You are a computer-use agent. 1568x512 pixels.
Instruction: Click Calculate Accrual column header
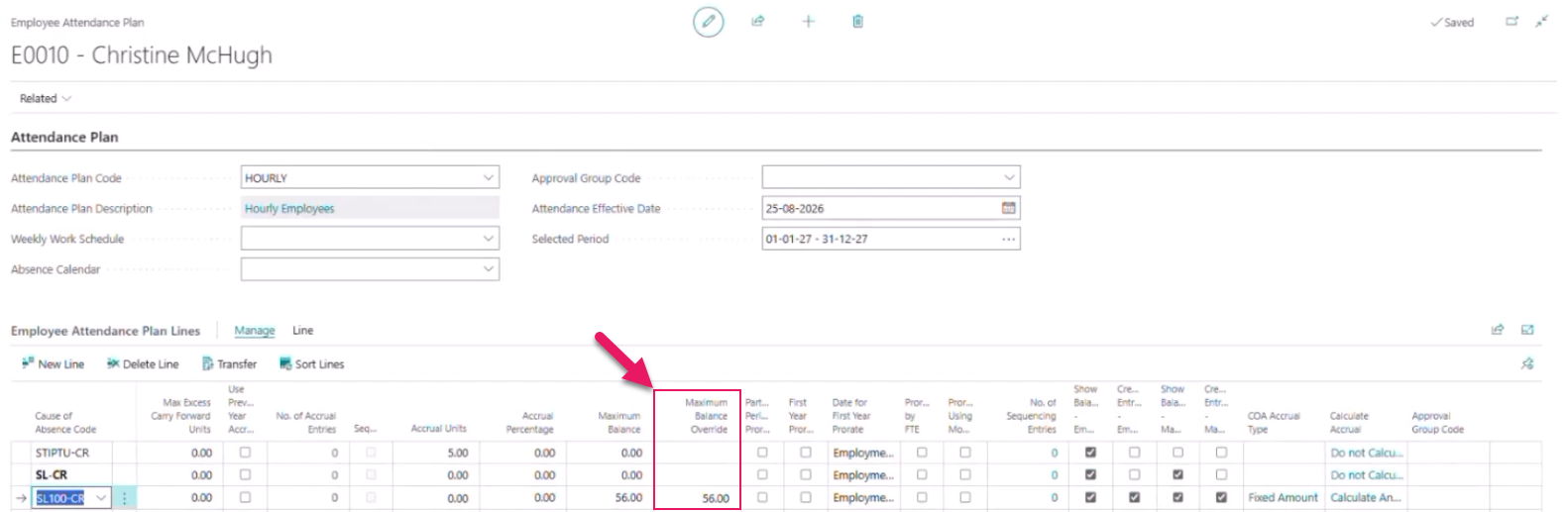(x=1349, y=423)
